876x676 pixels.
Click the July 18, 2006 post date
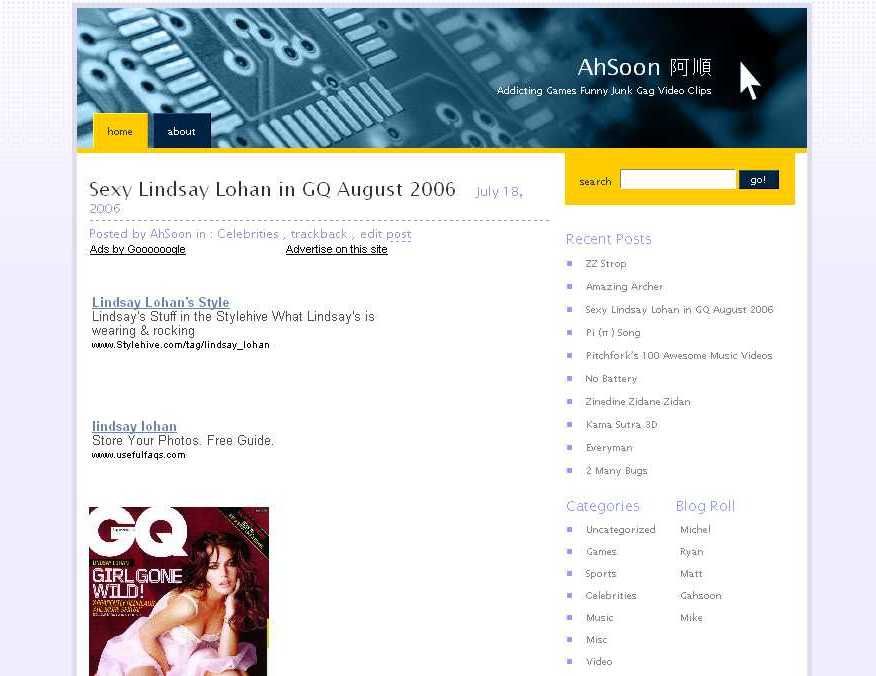pos(306,199)
